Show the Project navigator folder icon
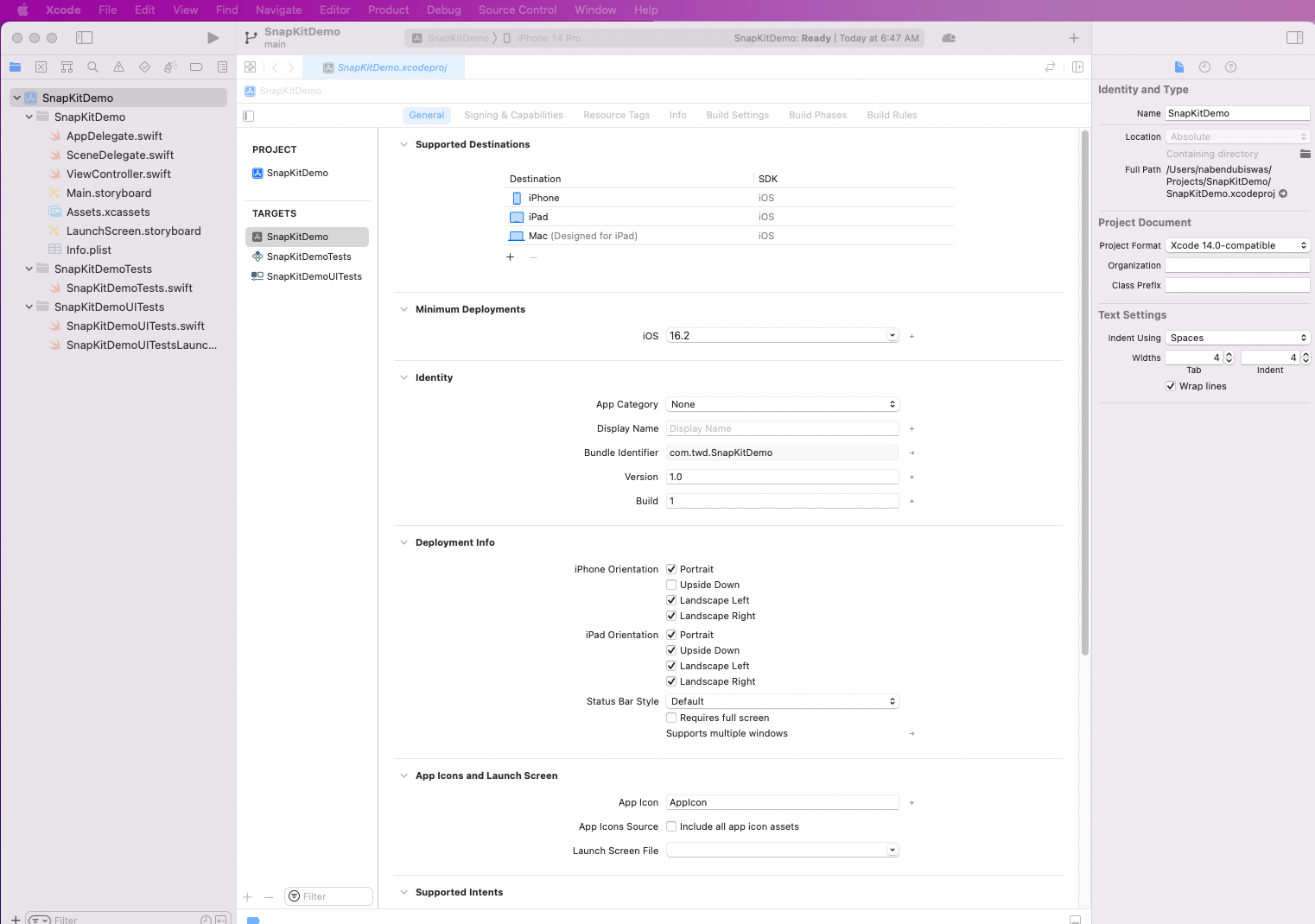 [15, 67]
